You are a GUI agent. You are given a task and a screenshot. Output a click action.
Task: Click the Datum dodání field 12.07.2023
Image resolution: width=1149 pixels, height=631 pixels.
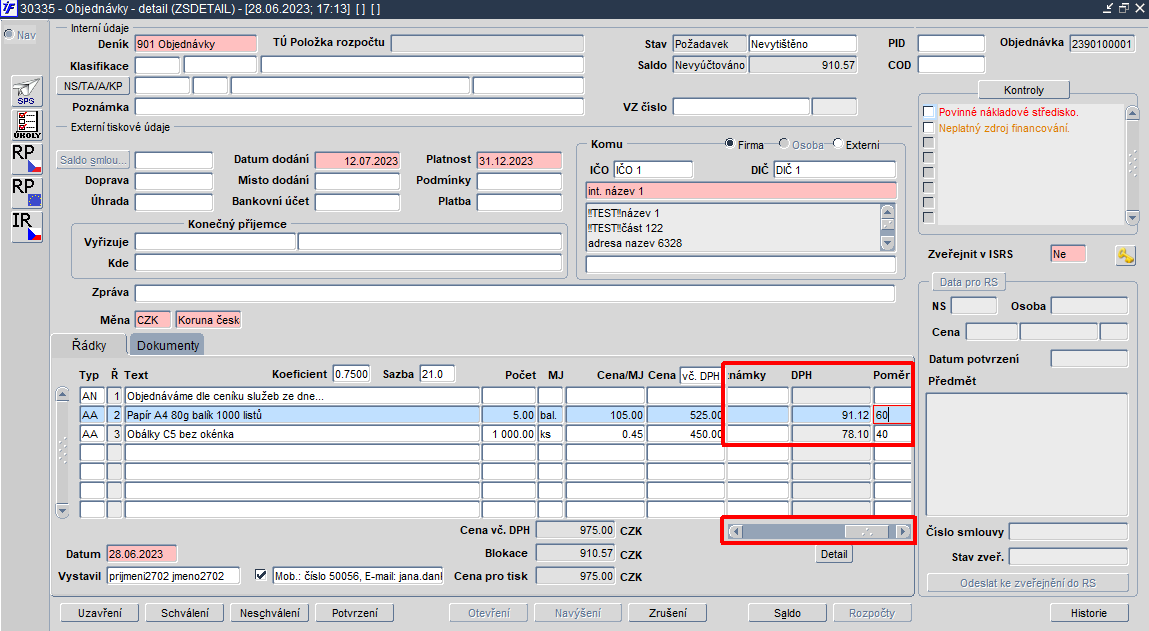coord(358,160)
